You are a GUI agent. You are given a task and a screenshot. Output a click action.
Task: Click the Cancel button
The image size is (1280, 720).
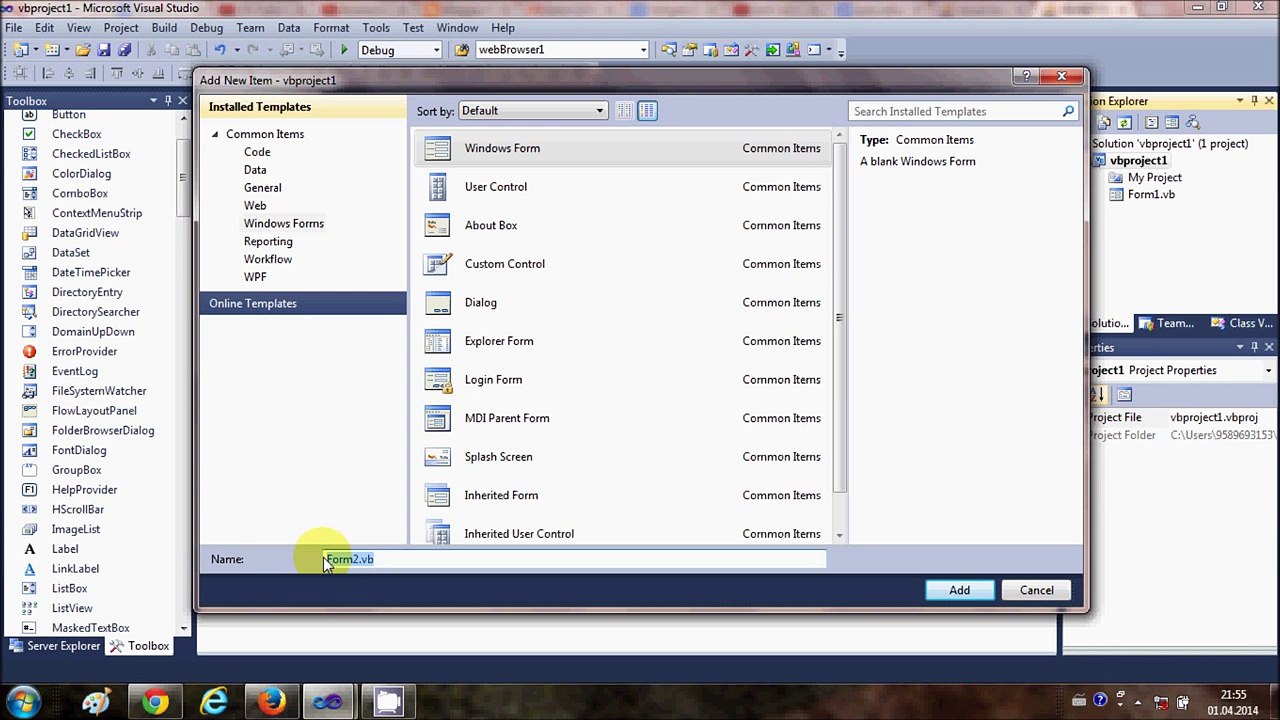1036,590
